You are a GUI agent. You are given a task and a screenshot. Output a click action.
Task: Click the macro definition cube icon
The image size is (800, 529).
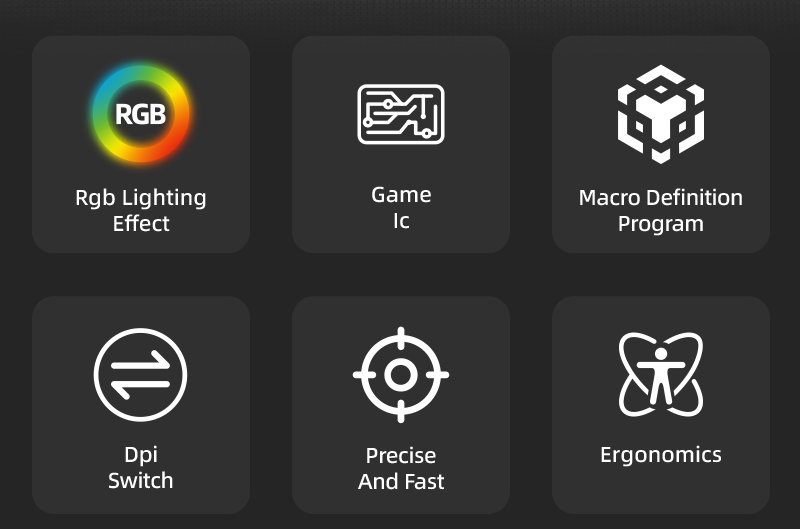tap(661, 114)
